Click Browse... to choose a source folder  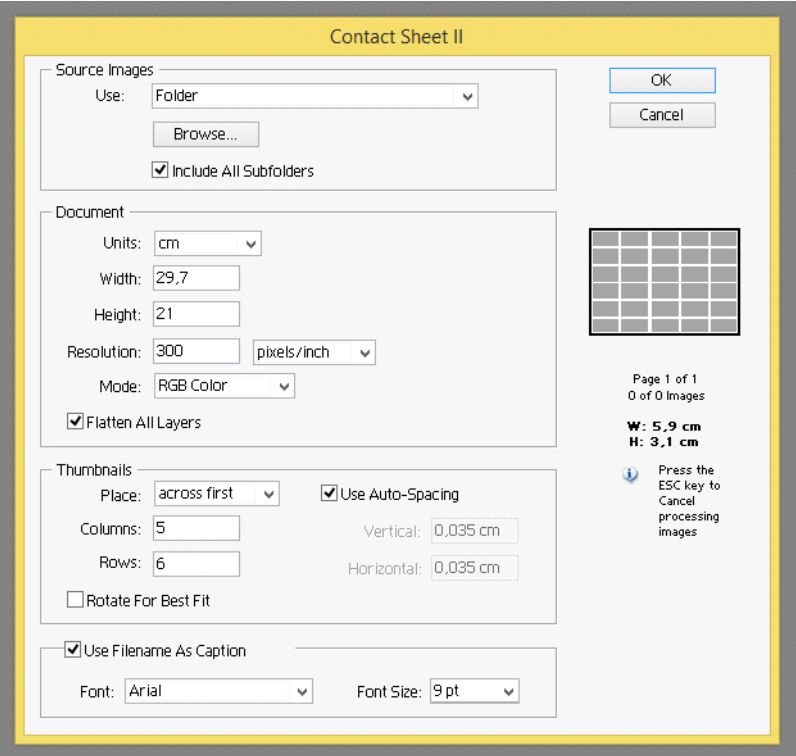coord(205,134)
